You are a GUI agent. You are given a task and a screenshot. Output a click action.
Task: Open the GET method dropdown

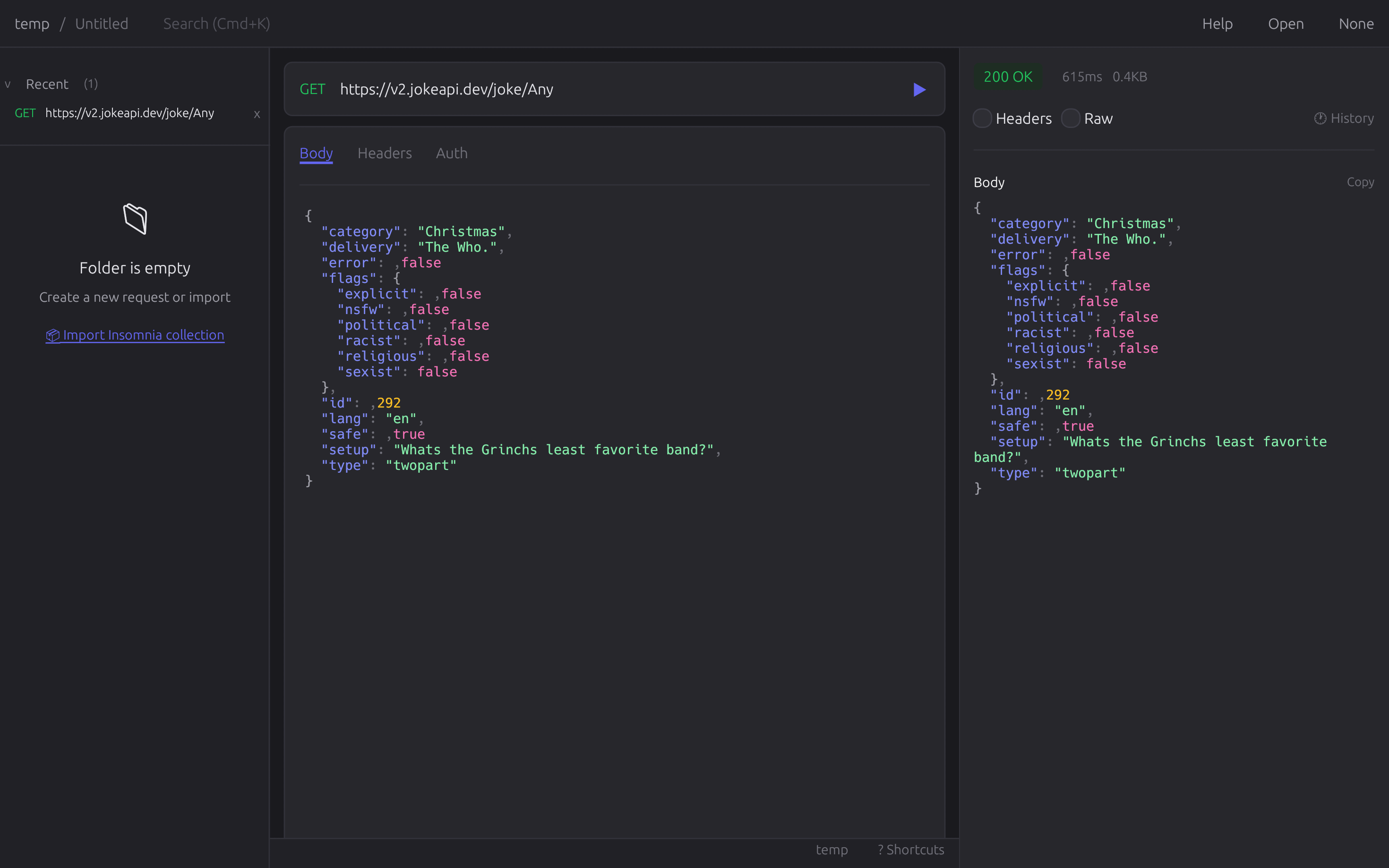313,89
